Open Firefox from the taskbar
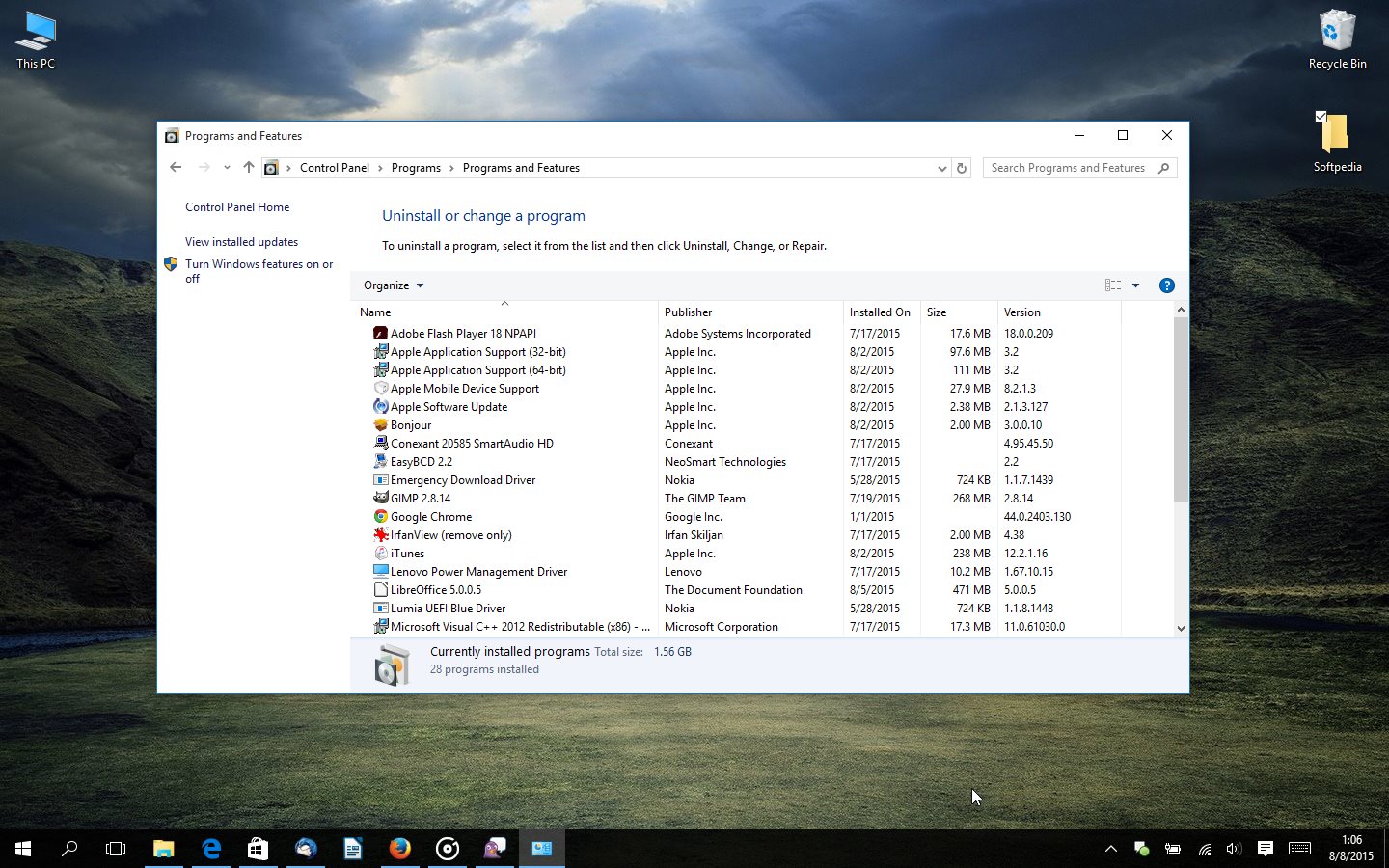Screen dimensions: 1389x868 [399, 849]
